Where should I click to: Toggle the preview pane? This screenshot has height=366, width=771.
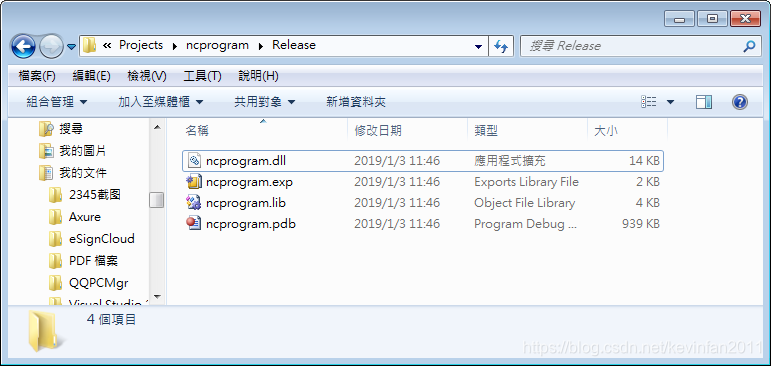point(704,102)
